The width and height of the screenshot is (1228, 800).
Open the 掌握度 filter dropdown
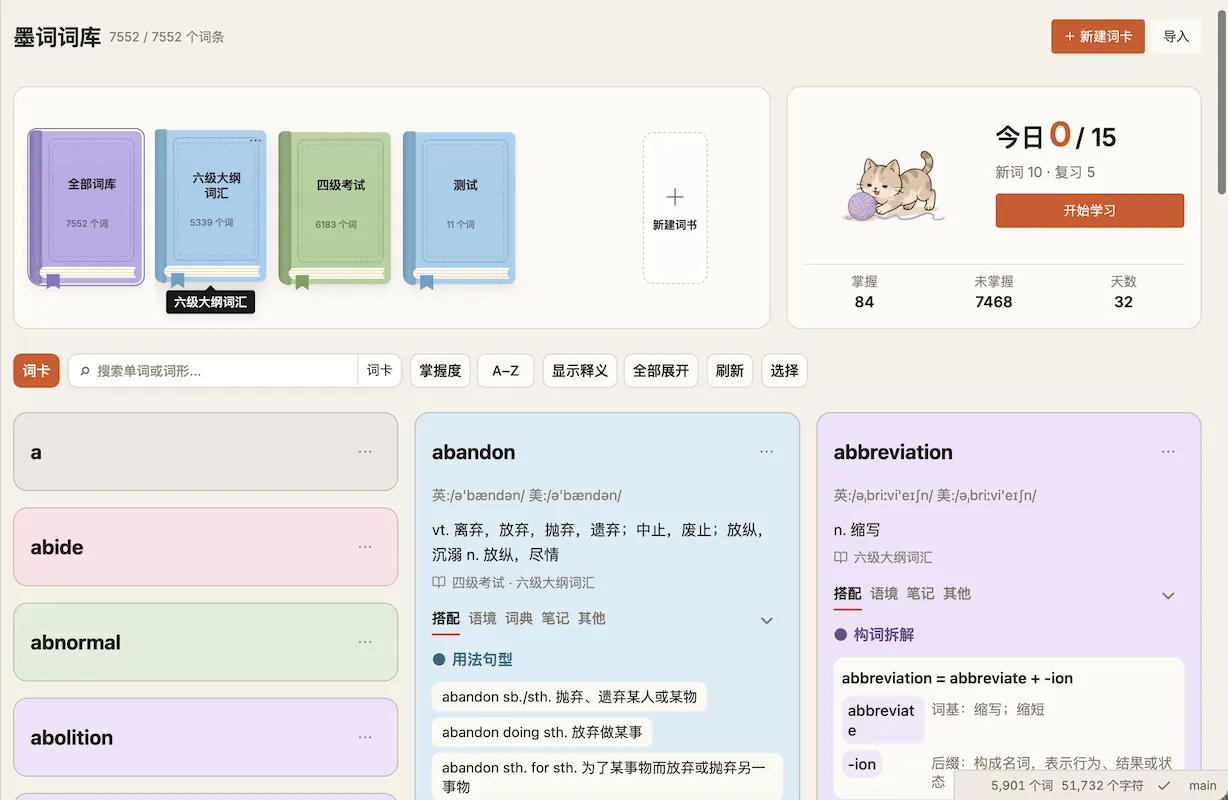[x=440, y=370]
